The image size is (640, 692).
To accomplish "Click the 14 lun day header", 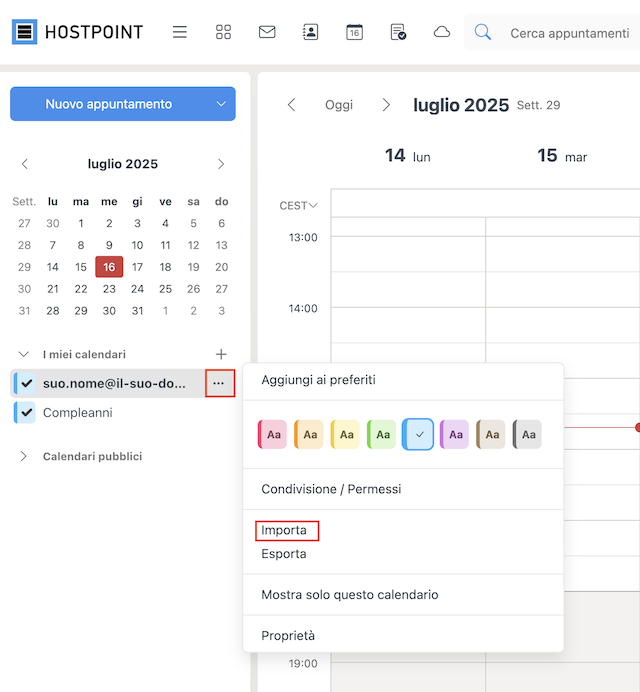I will [407, 156].
